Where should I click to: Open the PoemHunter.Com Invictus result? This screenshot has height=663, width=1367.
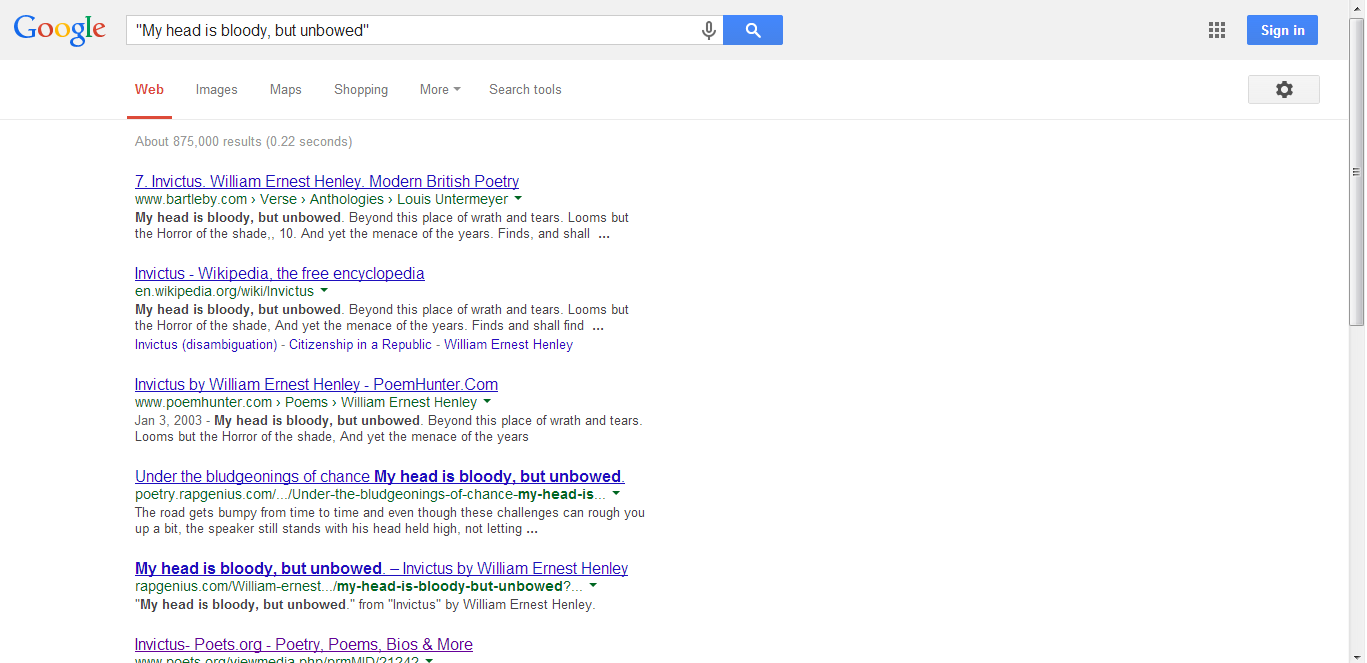point(316,384)
